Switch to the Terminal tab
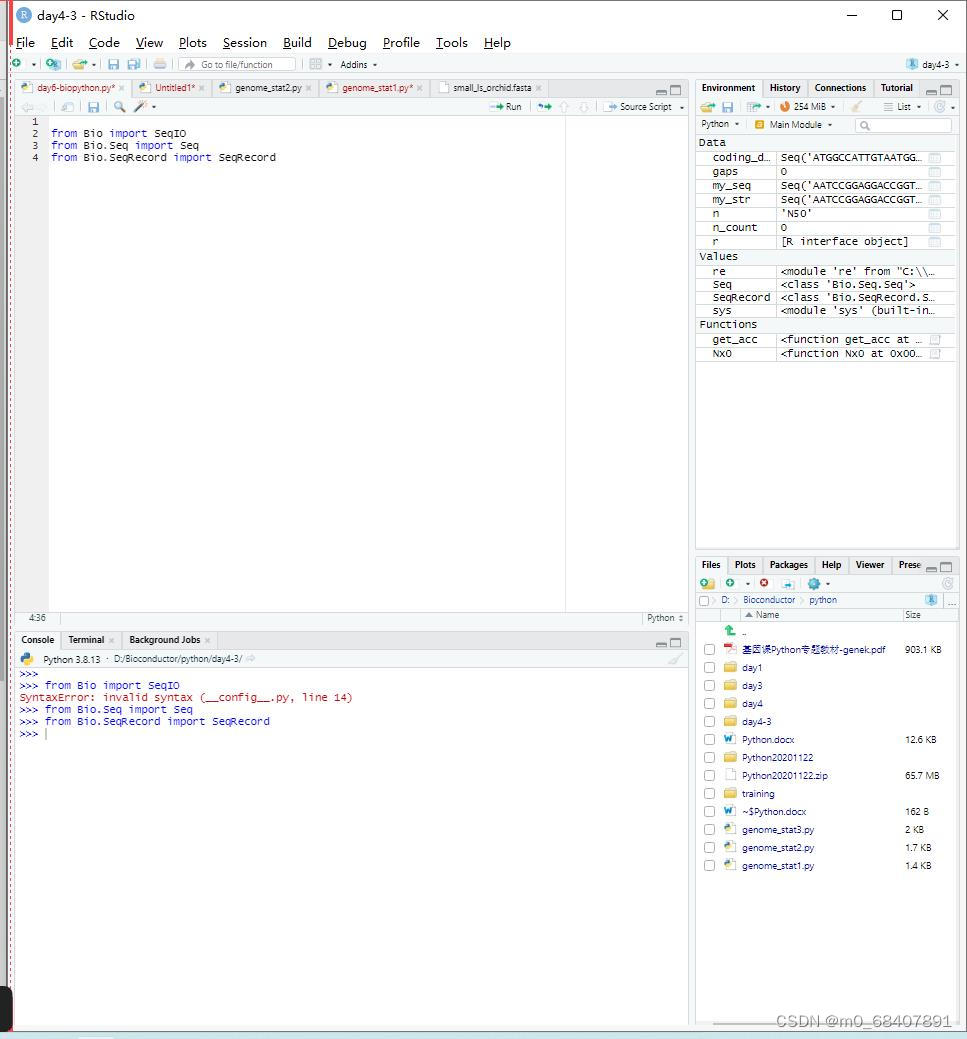 coord(86,639)
